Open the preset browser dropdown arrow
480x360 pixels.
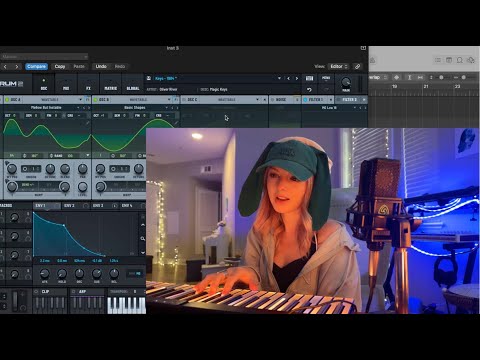[x=279, y=78]
